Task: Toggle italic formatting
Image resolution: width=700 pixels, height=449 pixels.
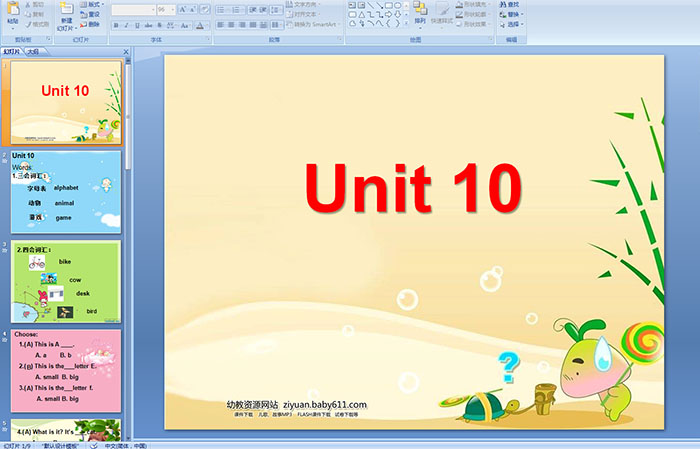Action: point(127,25)
